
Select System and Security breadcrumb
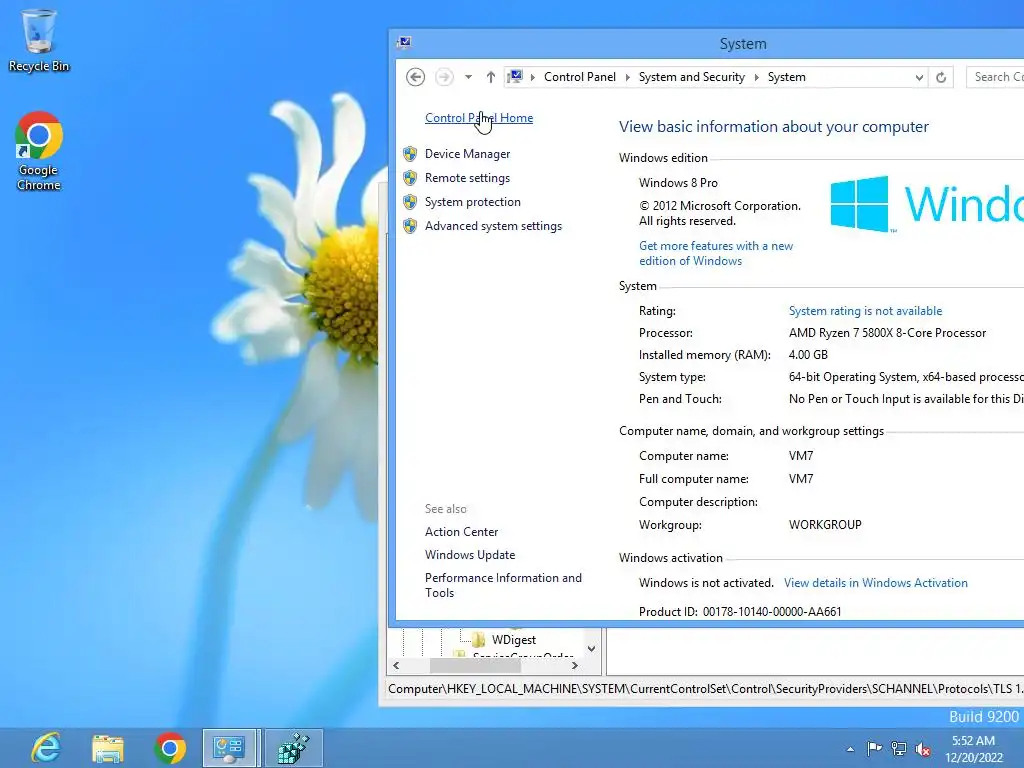pyautogui.click(x=692, y=77)
